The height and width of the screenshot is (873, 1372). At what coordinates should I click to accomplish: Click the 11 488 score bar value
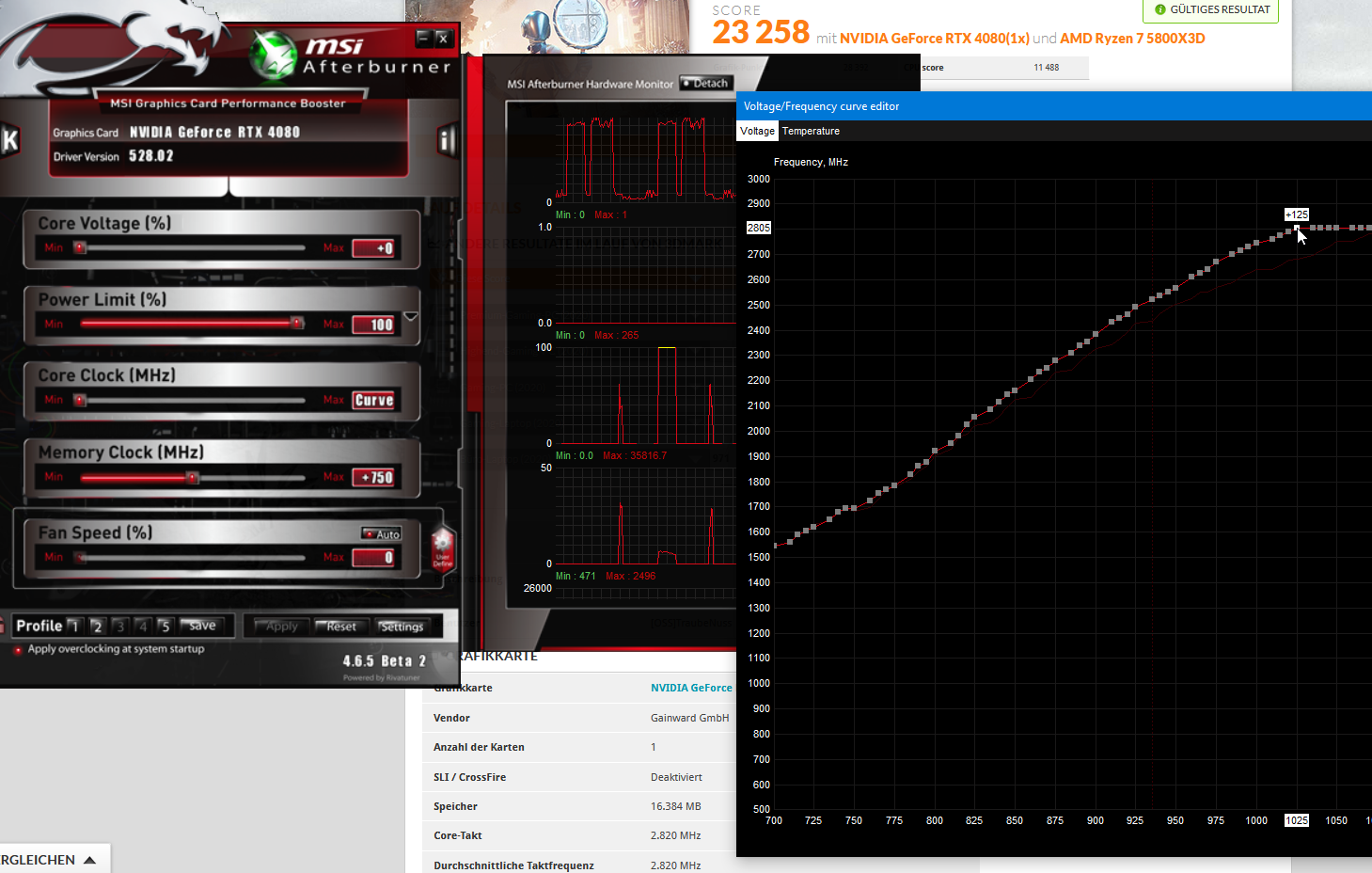[x=1046, y=68]
